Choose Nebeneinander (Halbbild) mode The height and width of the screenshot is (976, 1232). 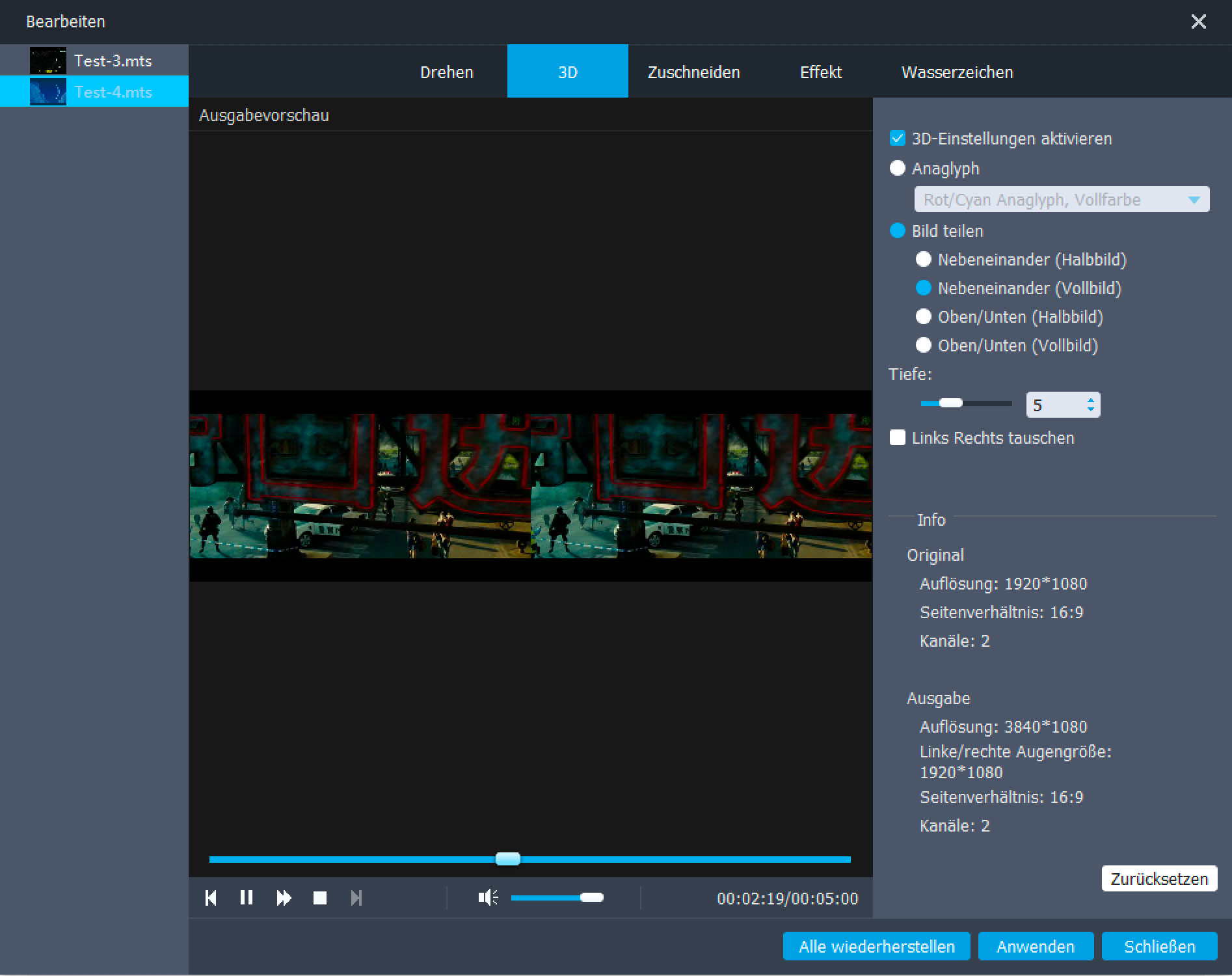pos(924,260)
